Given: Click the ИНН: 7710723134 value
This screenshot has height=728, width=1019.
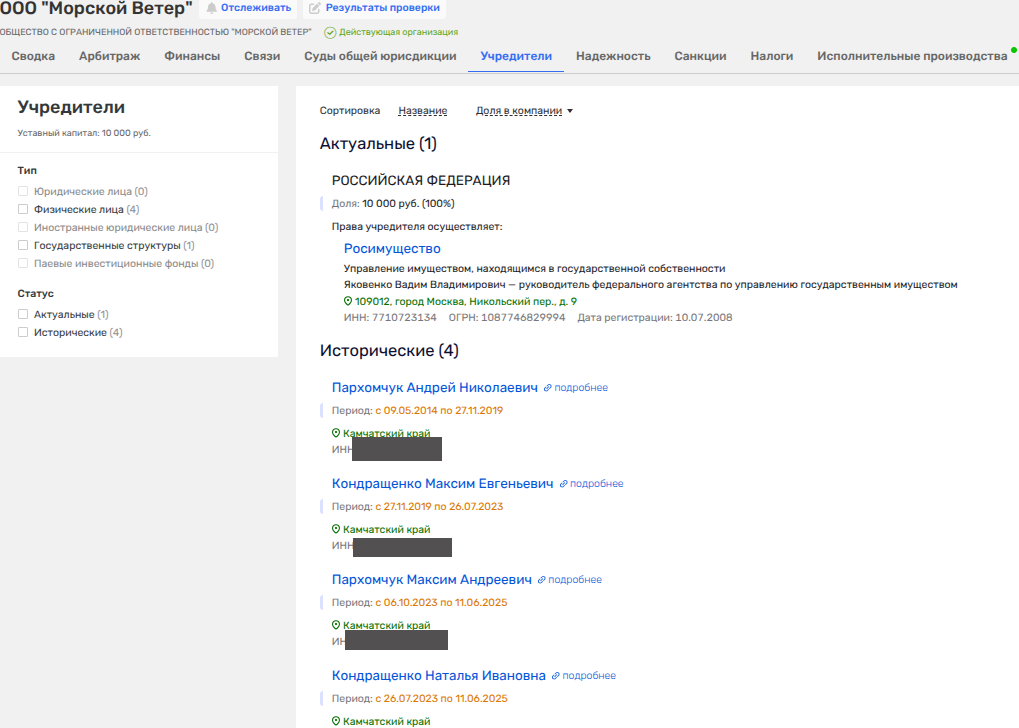Looking at the screenshot, I should 390,318.
